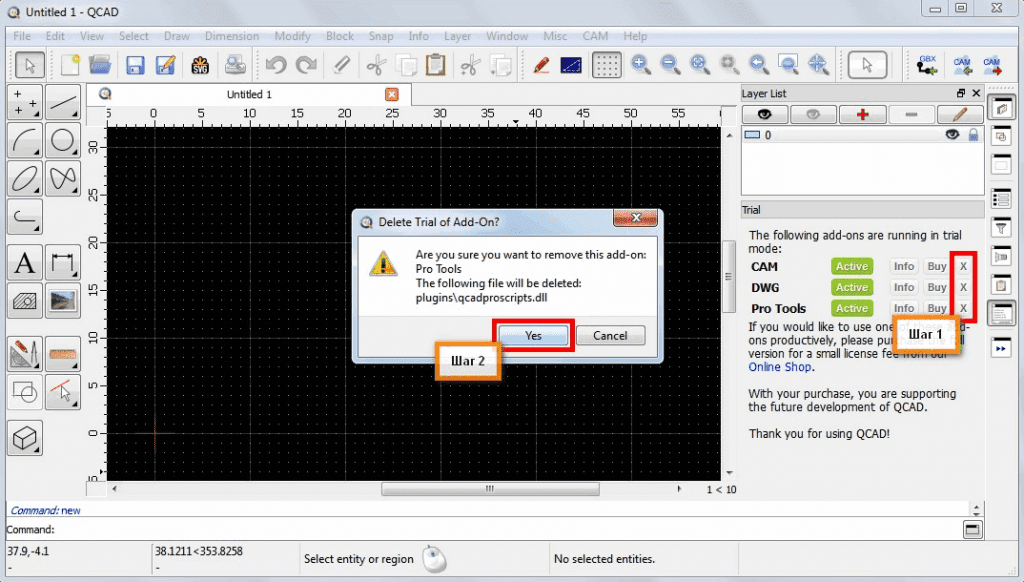The height and width of the screenshot is (582, 1024).
Task: Click the red pencil toolbar icon
Action: tap(541, 65)
